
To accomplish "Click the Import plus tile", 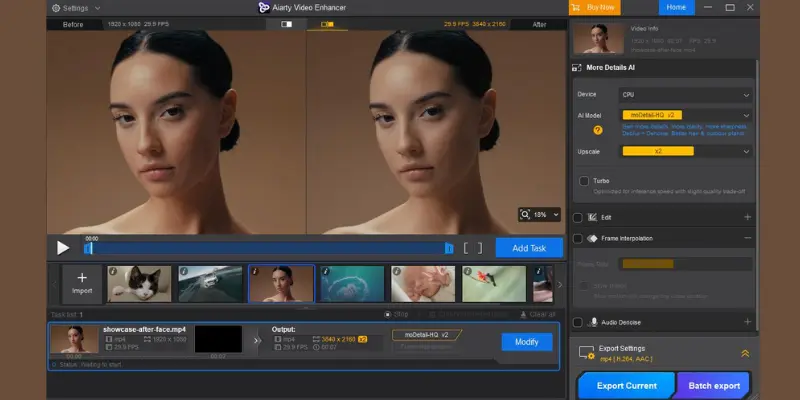I will (x=82, y=284).
